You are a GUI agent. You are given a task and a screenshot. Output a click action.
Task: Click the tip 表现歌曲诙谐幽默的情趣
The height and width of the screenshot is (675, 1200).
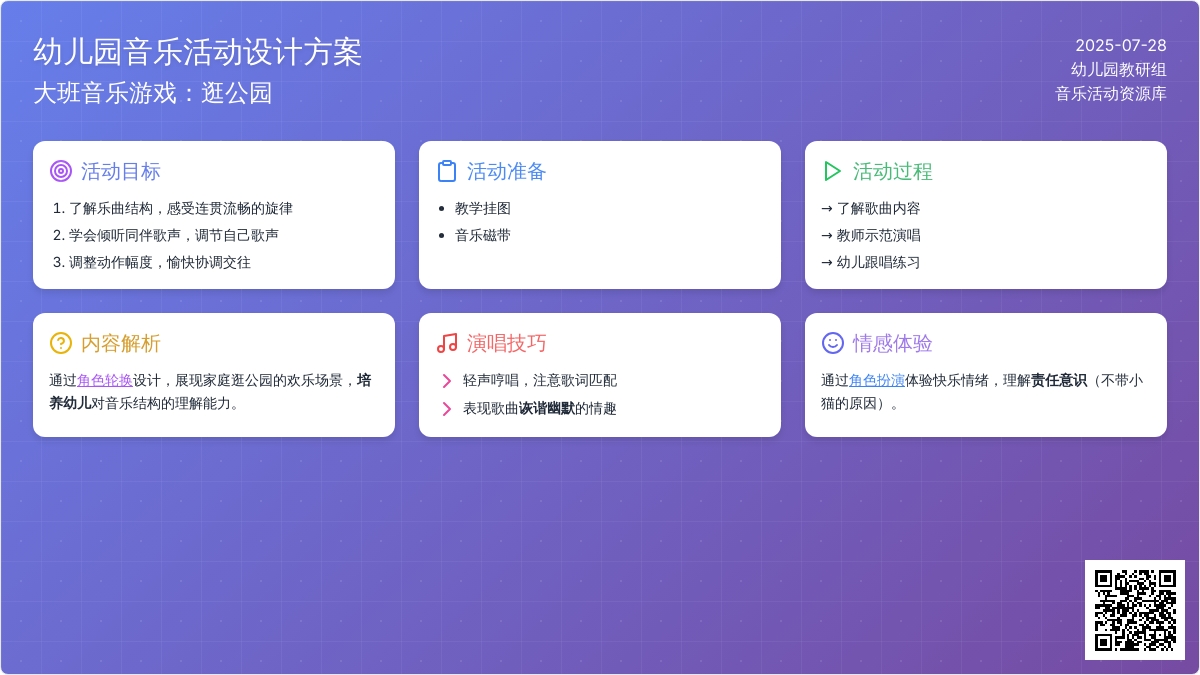coord(540,408)
